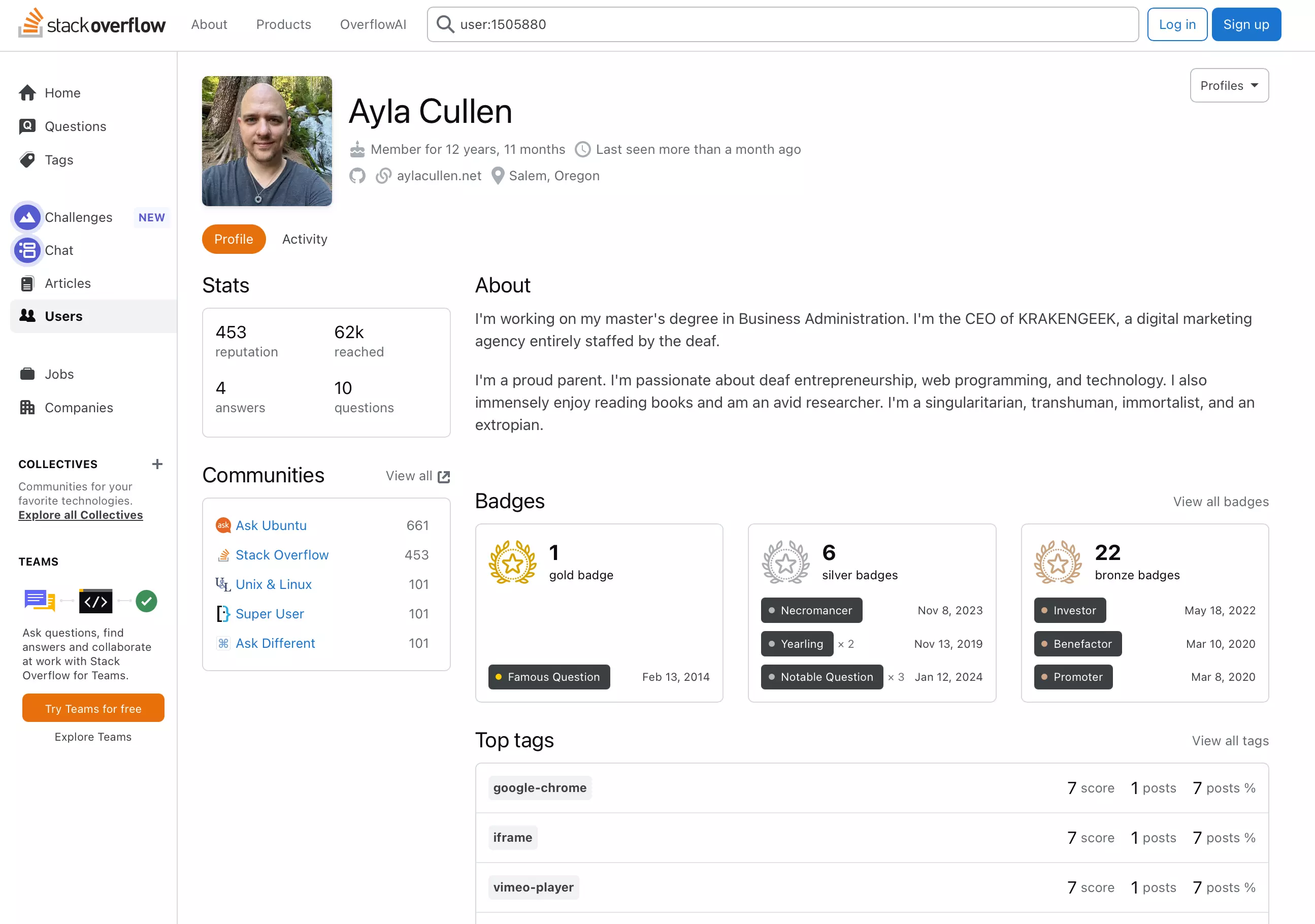Open the iframe tag
The image size is (1315, 924).
tap(513, 838)
